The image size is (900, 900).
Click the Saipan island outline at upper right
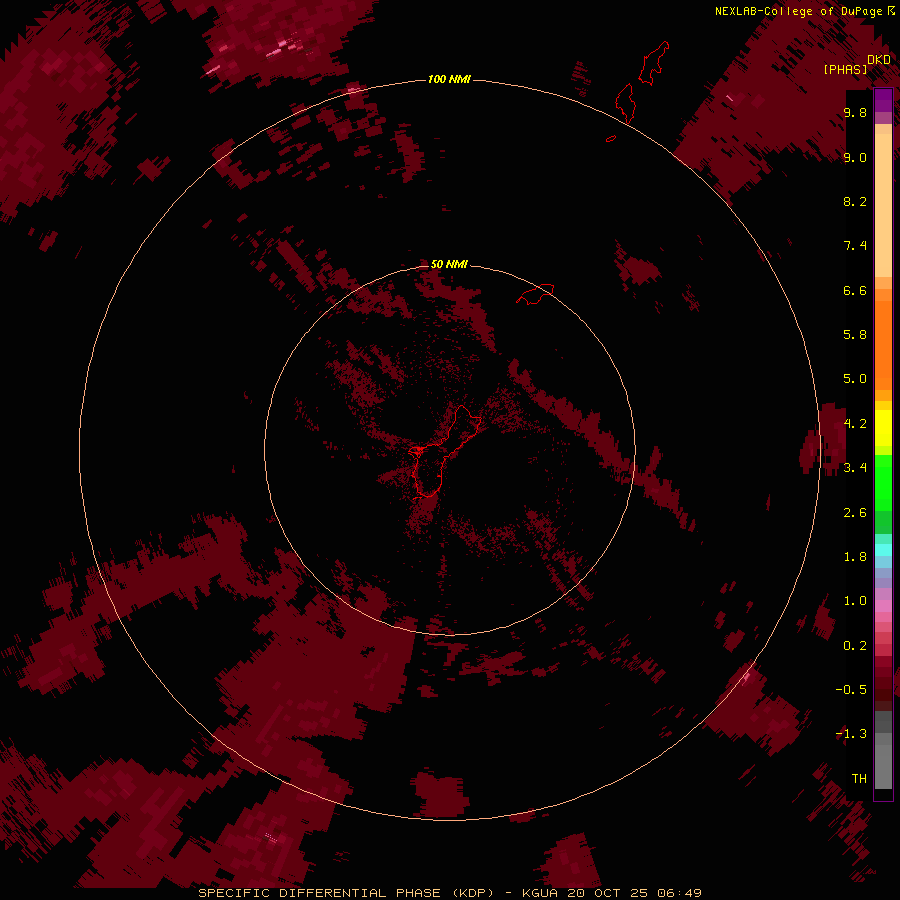654,63
